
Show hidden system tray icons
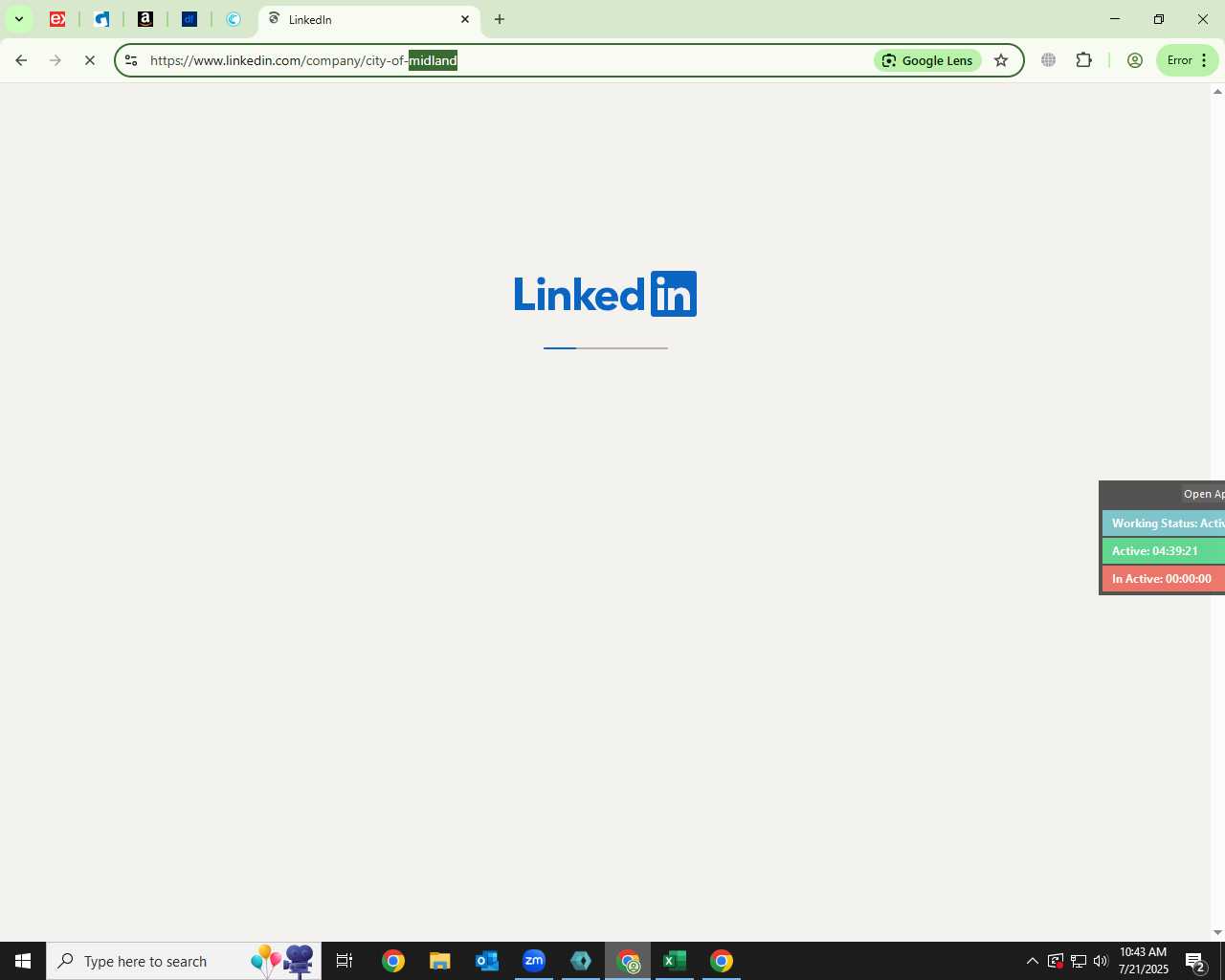[1032, 961]
